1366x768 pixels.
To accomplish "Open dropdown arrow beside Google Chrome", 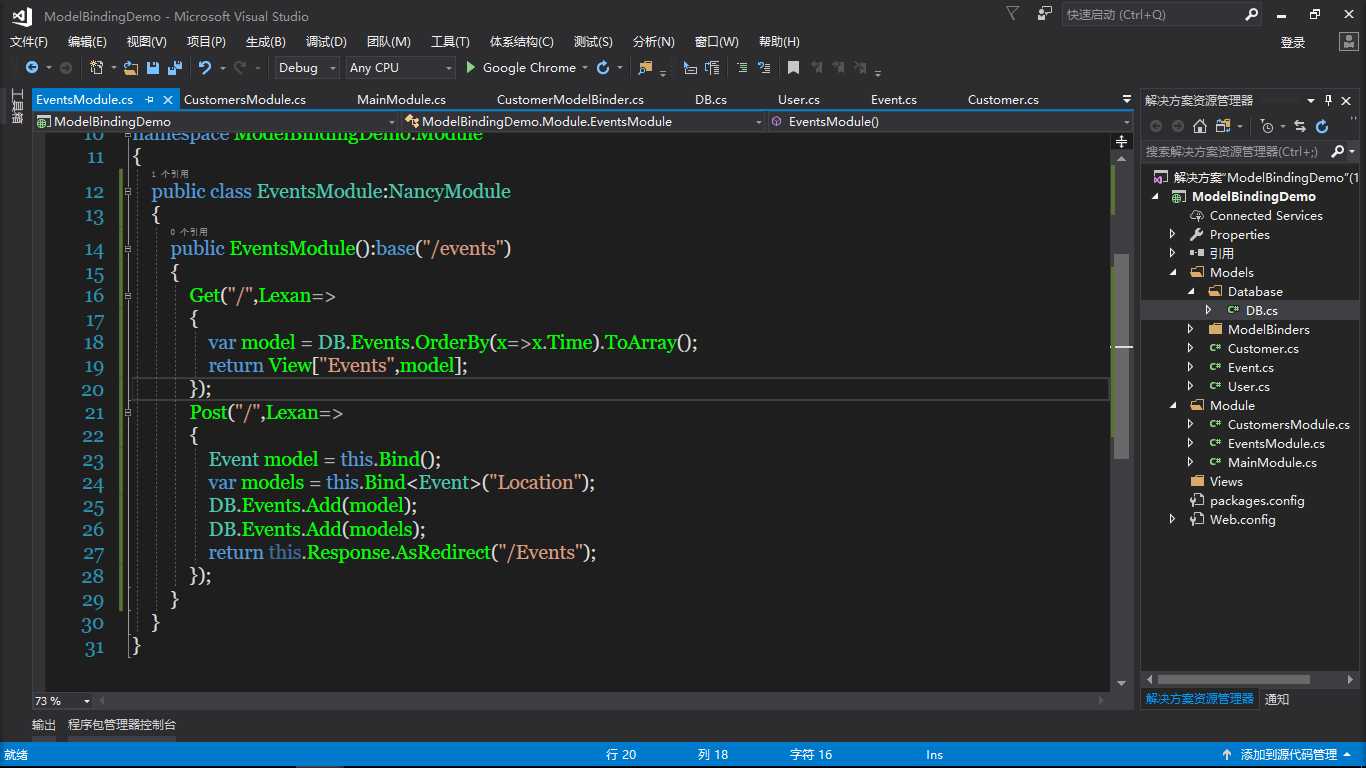I will pos(584,68).
